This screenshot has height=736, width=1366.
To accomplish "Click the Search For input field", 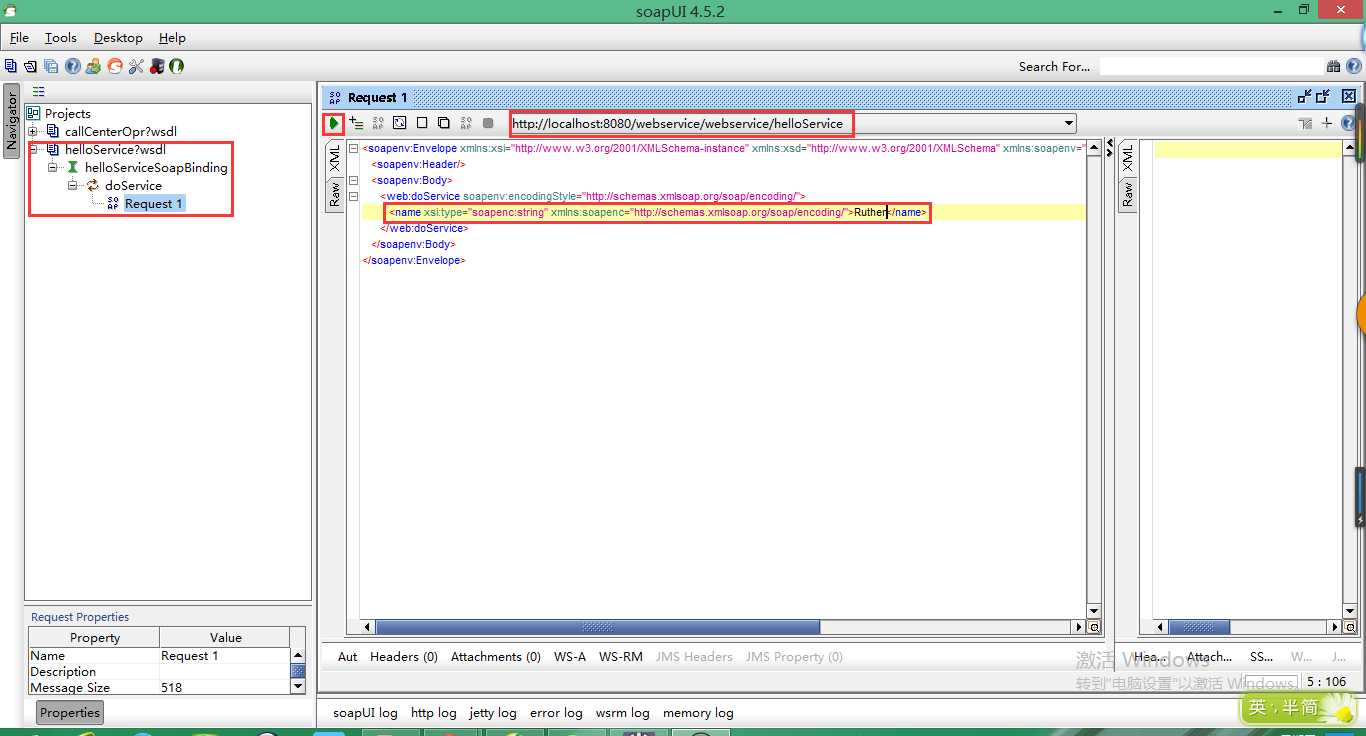I will point(1211,66).
